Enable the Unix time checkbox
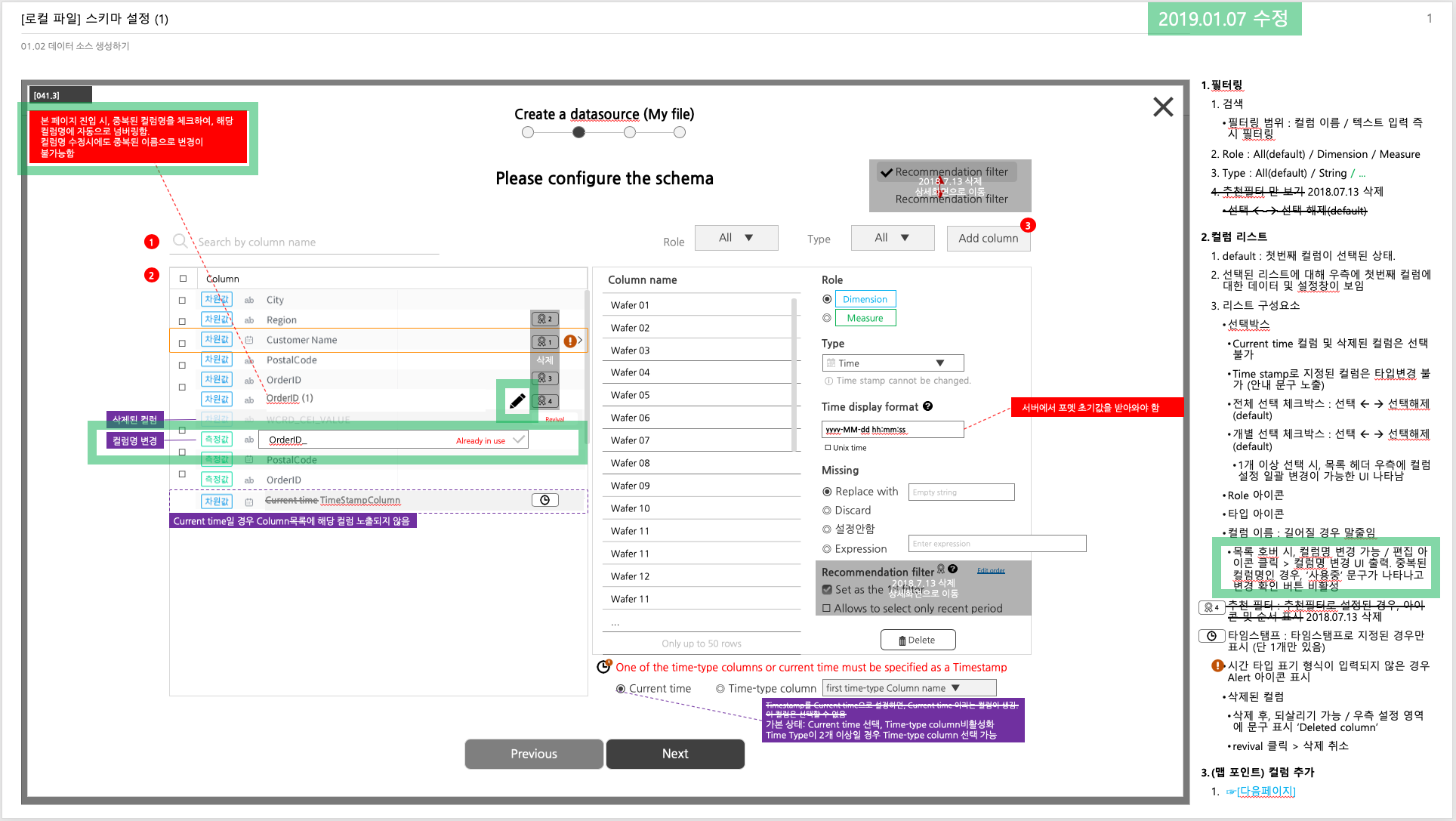1456x821 pixels. pyautogui.click(x=828, y=447)
